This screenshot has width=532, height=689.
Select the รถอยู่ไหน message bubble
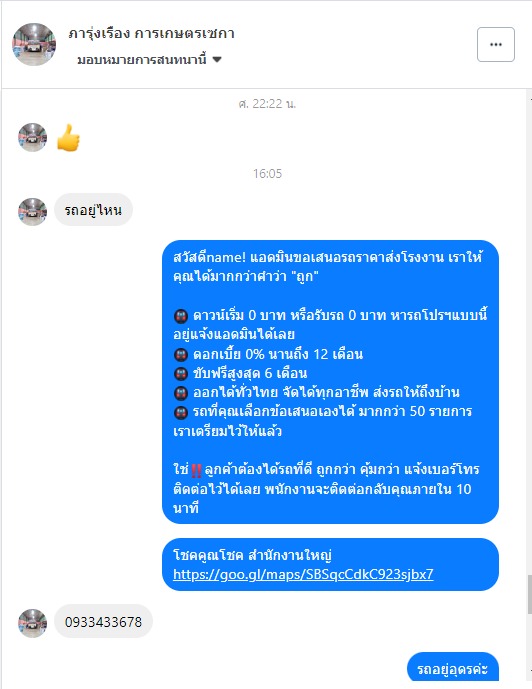pyautogui.click(x=93, y=210)
